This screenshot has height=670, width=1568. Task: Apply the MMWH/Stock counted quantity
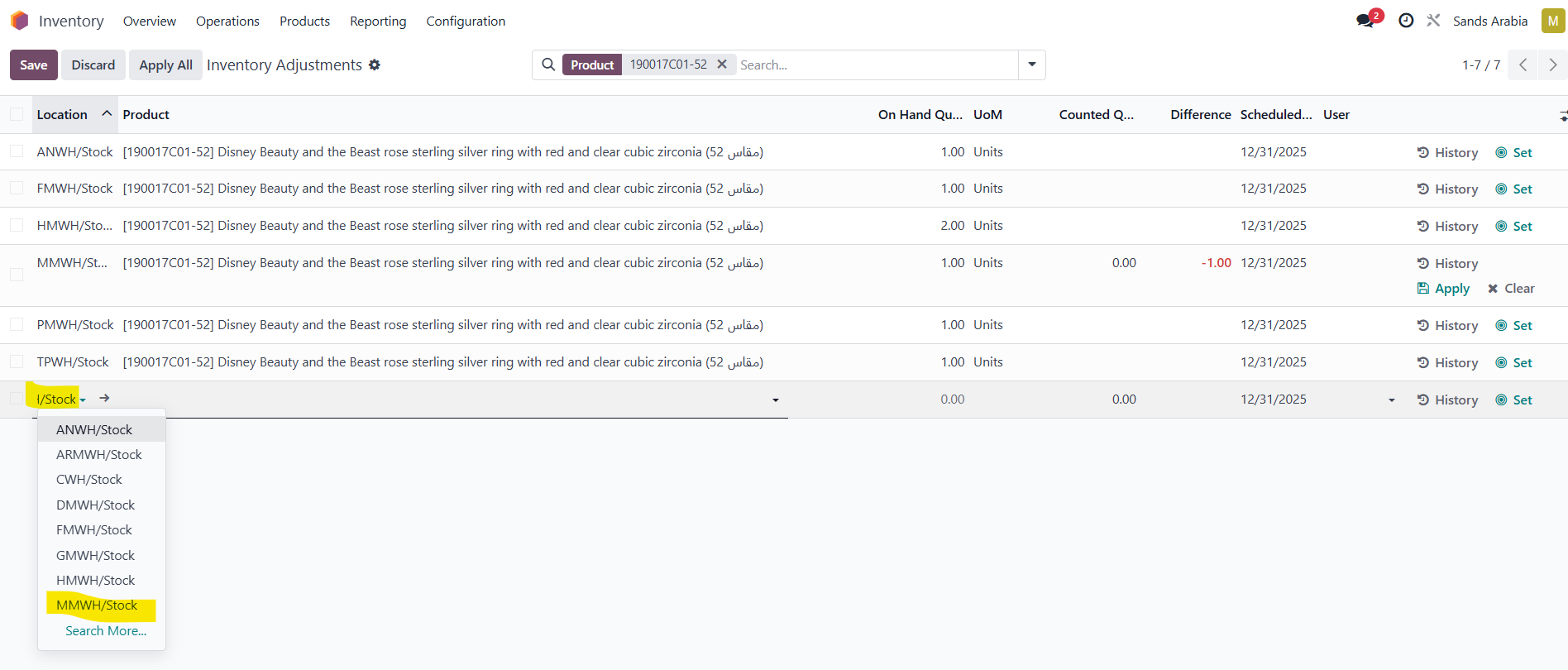tap(1443, 289)
